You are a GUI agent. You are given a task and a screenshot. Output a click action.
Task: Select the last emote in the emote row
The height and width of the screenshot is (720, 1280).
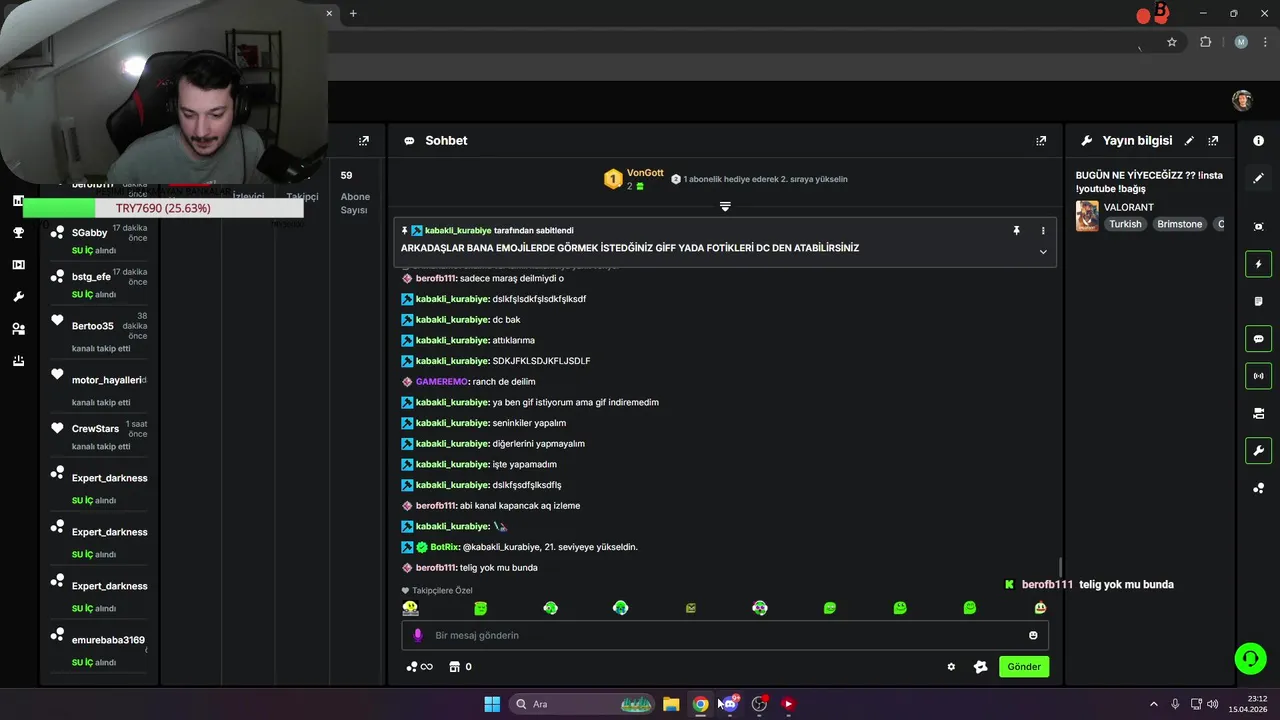click(1040, 607)
